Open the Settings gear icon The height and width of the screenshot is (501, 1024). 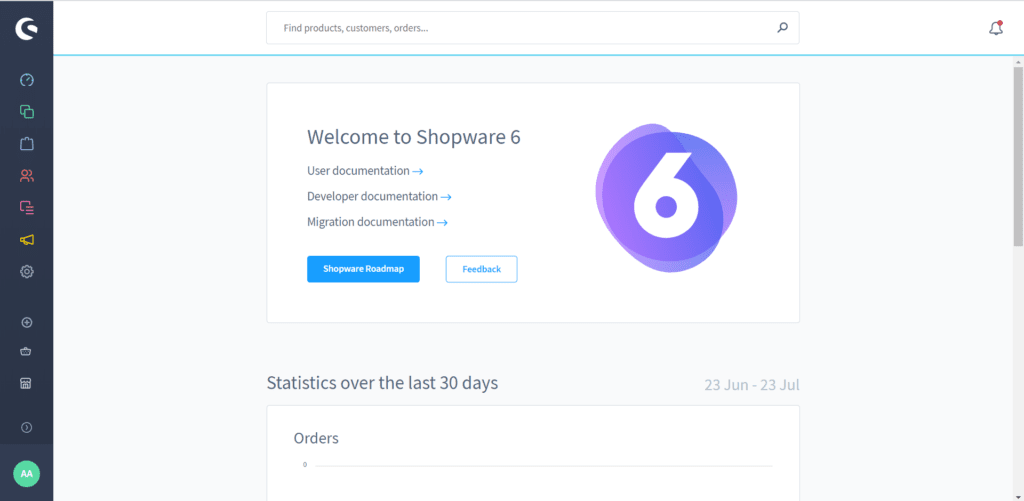pyautogui.click(x=27, y=271)
